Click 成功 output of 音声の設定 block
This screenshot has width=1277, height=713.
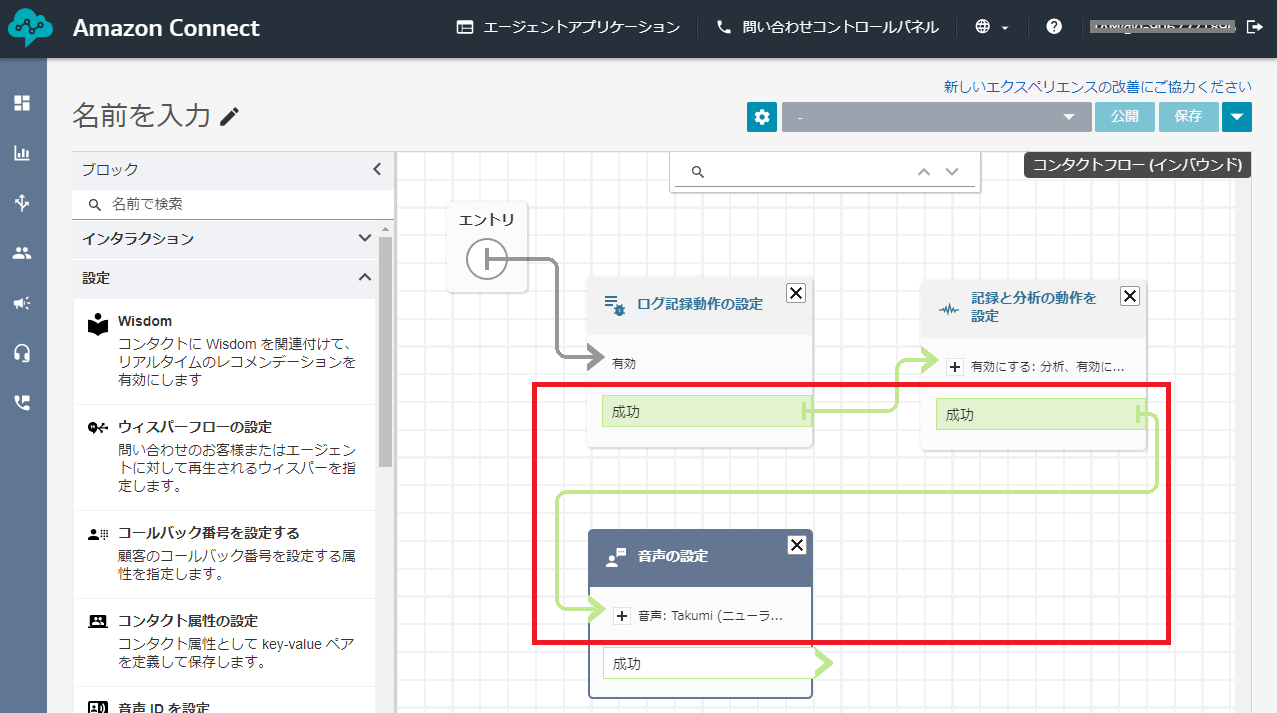coord(707,663)
